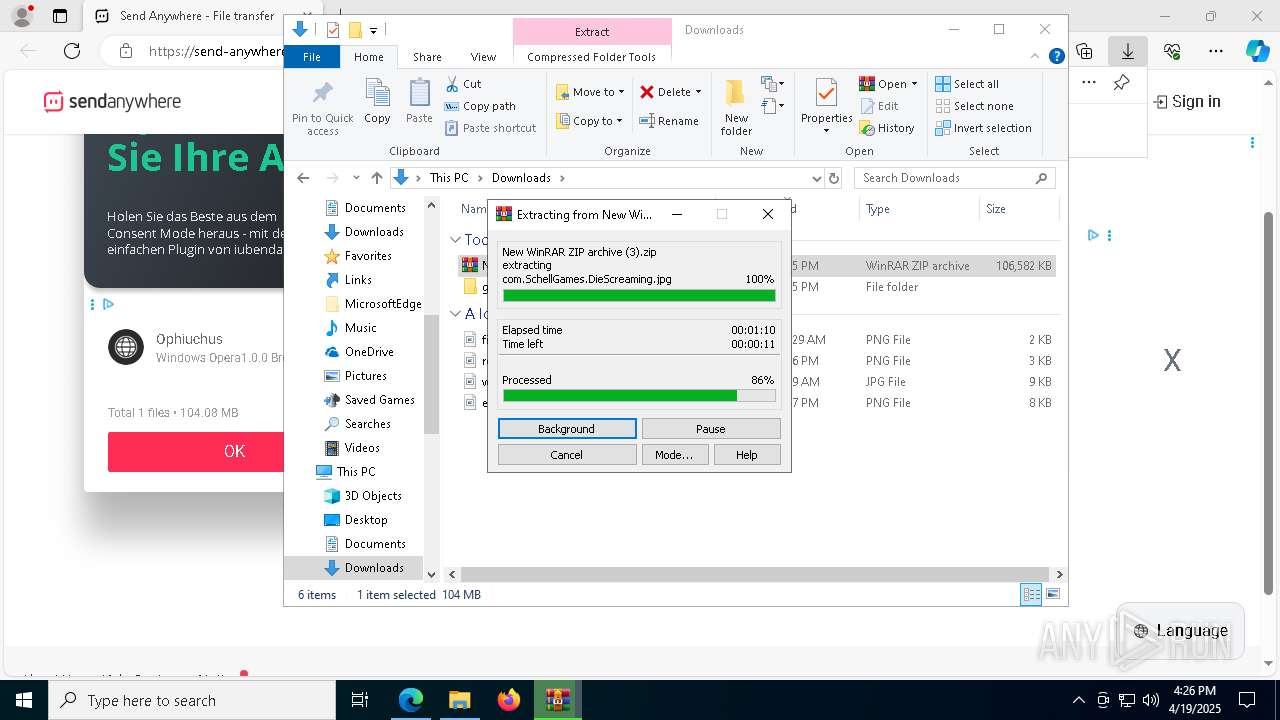Click Background button in WinRAR dialog

click(567, 429)
